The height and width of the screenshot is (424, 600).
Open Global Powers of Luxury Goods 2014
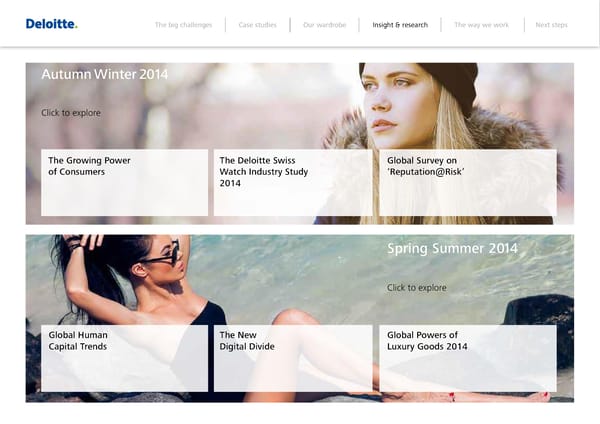tap(467, 357)
